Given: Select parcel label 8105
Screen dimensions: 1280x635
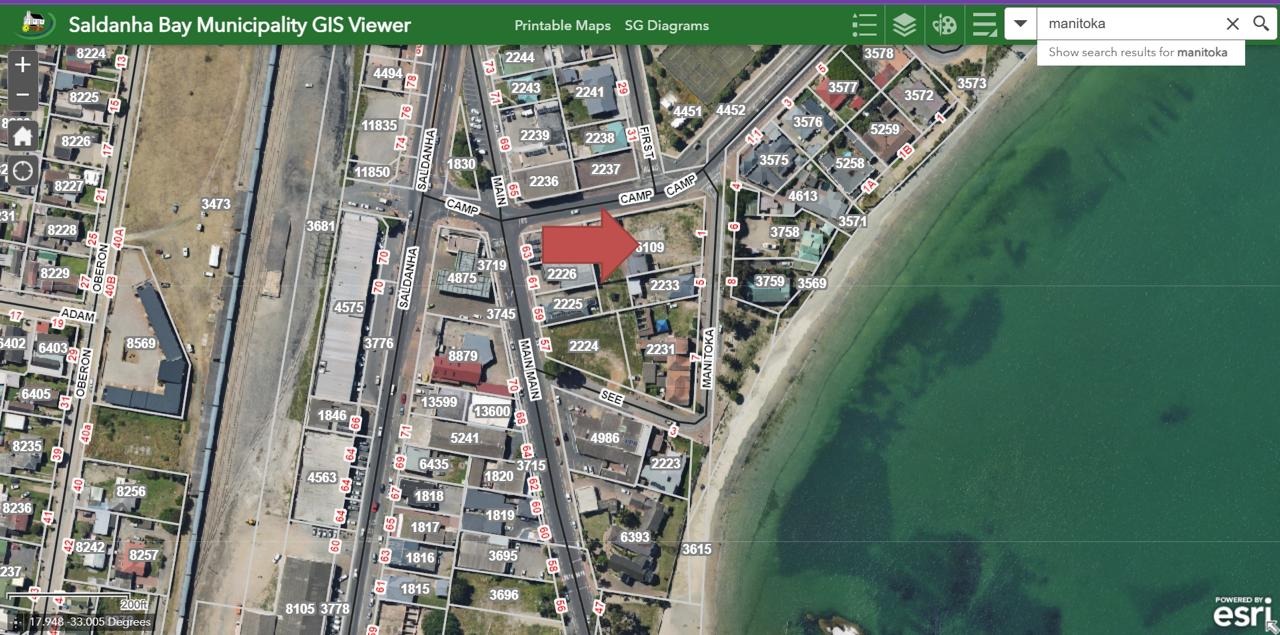Looking at the screenshot, I should click(x=300, y=608).
